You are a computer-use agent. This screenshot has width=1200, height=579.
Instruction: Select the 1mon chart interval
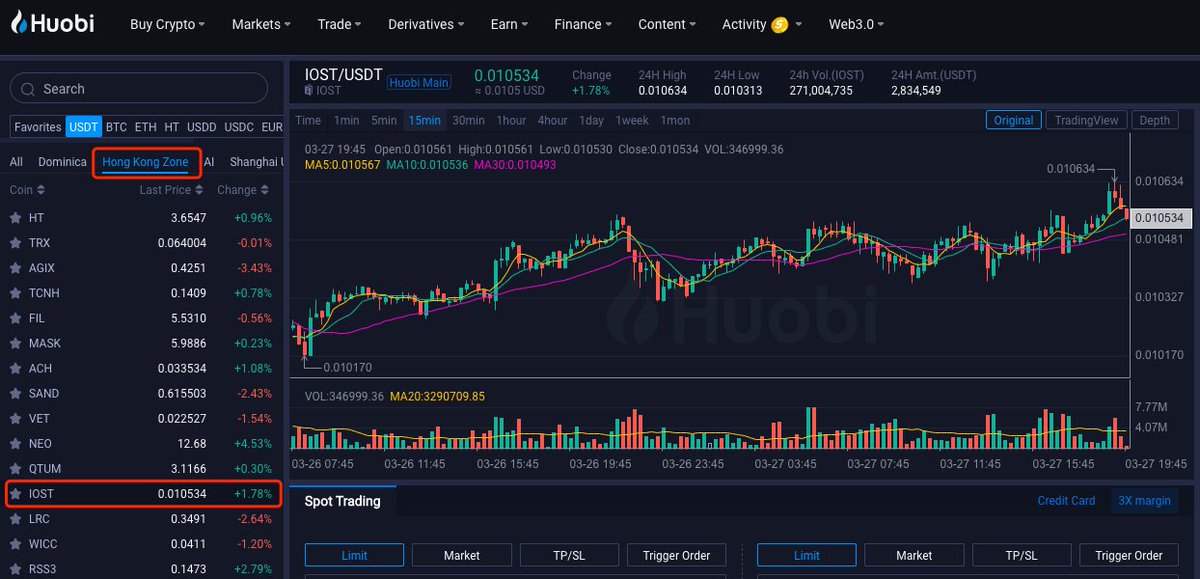tap(674, 120)
